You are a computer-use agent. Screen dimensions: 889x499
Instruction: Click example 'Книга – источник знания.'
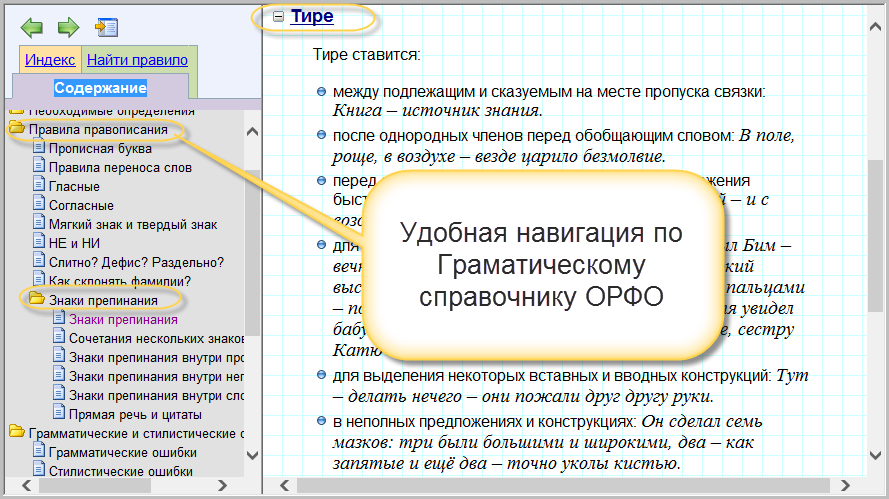(437, 110)
